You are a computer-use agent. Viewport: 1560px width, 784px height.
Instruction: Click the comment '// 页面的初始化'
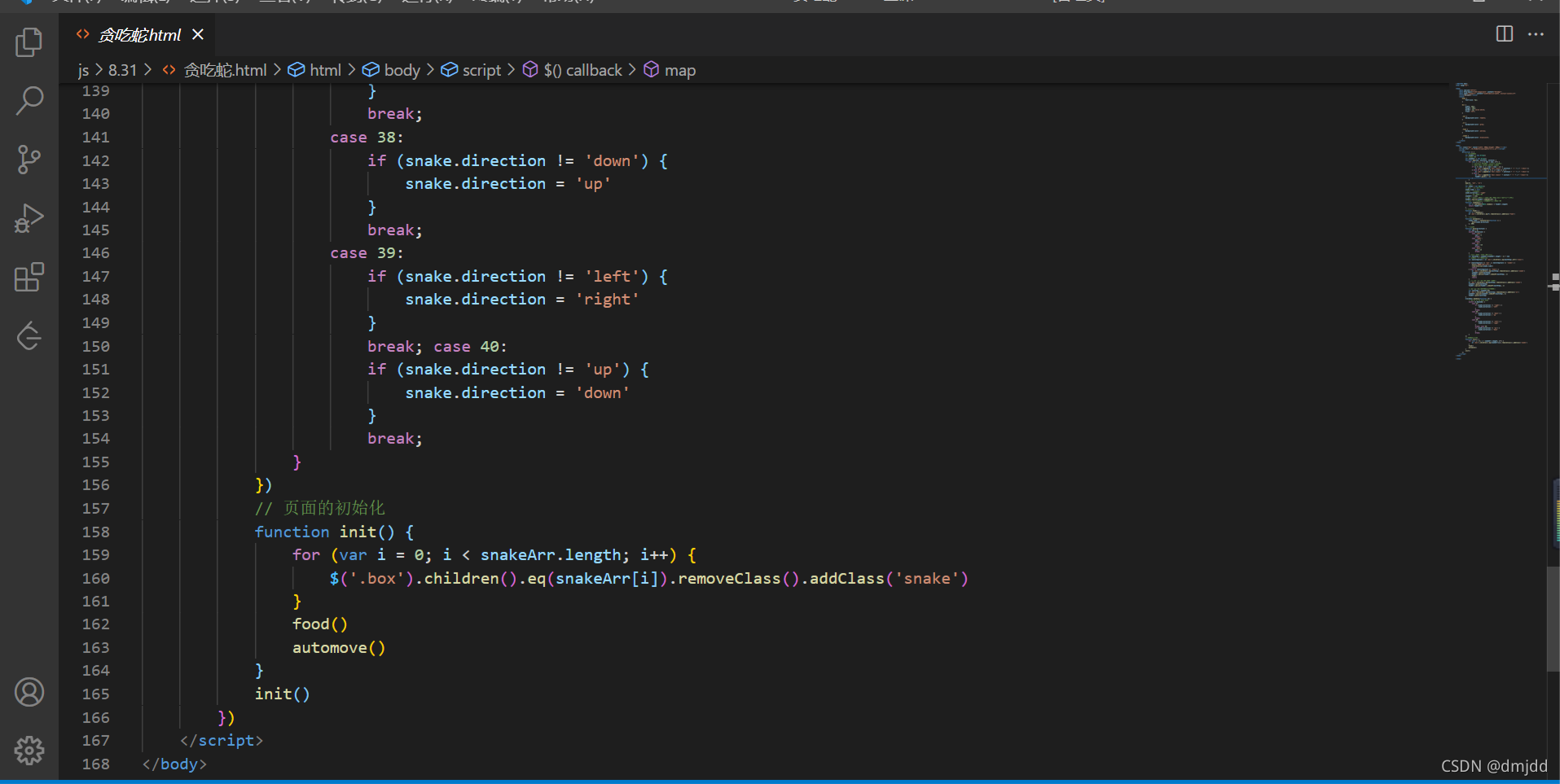point(319,508)
